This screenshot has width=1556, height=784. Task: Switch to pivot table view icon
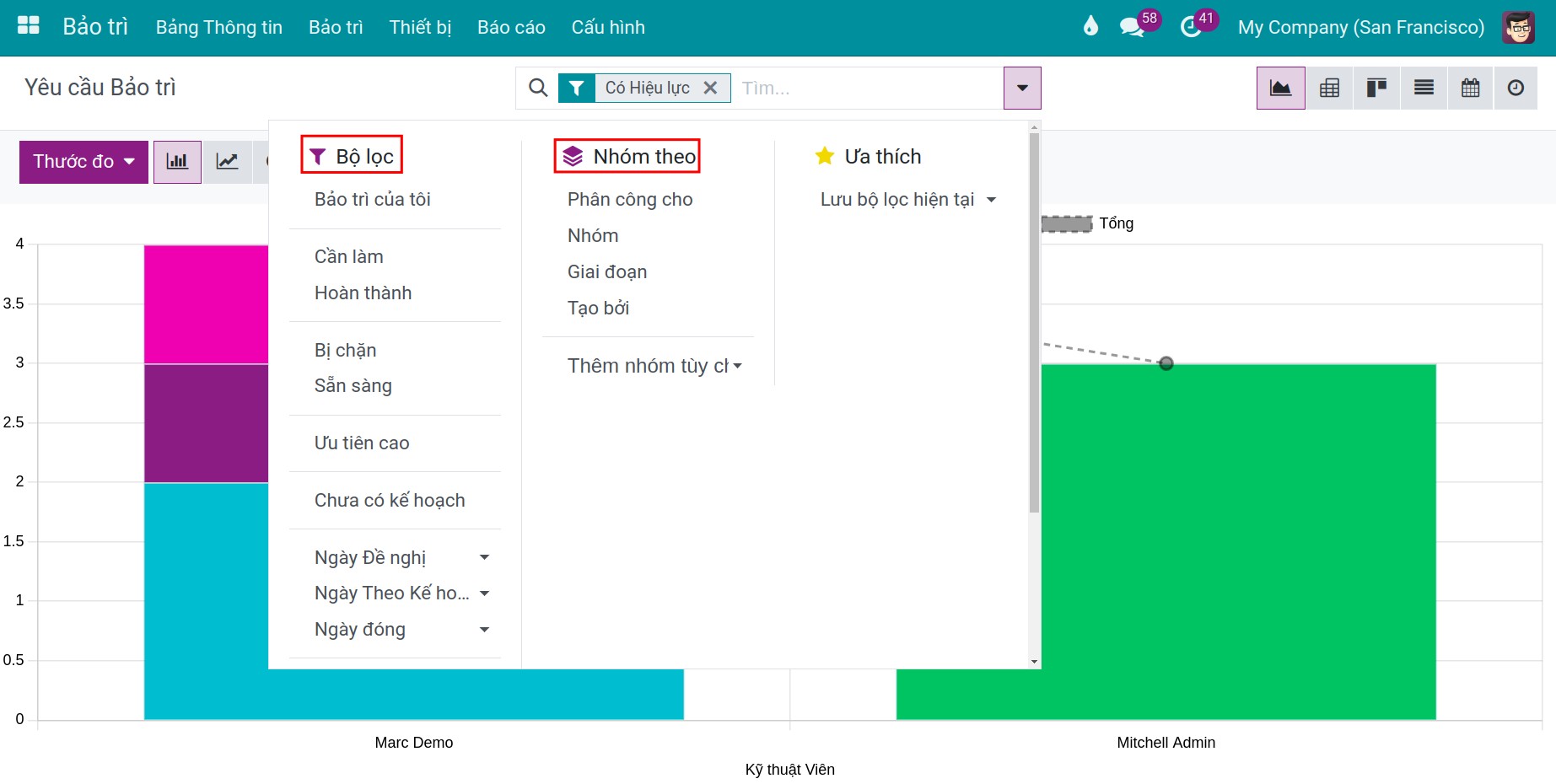[x=1329, y=88]
